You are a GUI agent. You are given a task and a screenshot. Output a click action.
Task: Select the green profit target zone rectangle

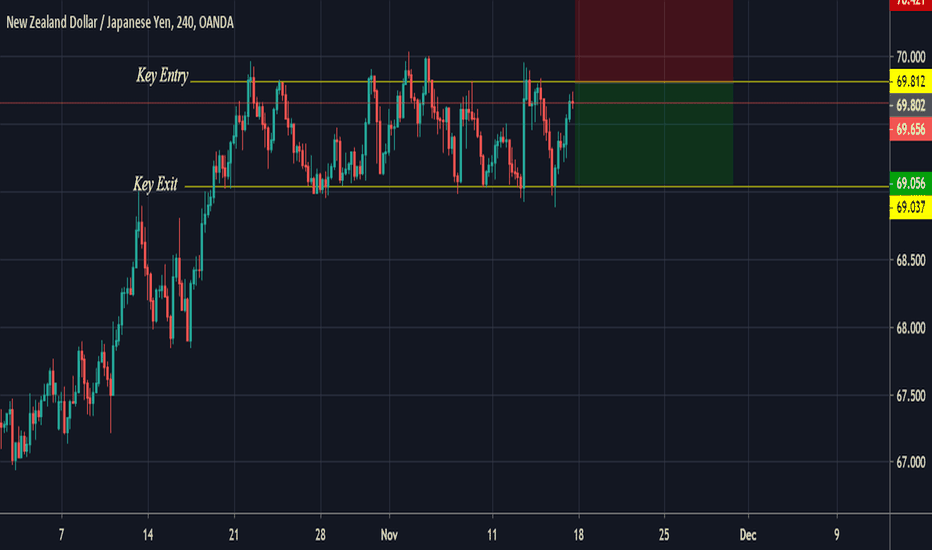pyautogui.click(x=654, y=134)
